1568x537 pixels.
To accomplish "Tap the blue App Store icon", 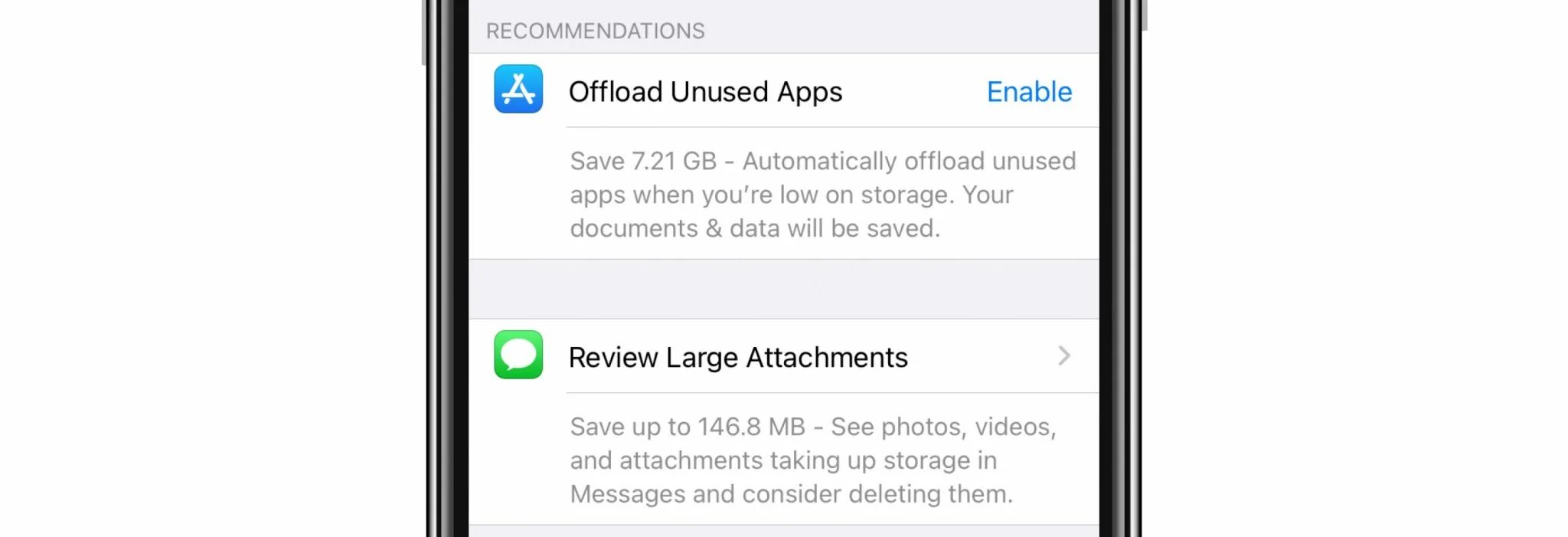I will pyautogui.click(x=518, y=89).
